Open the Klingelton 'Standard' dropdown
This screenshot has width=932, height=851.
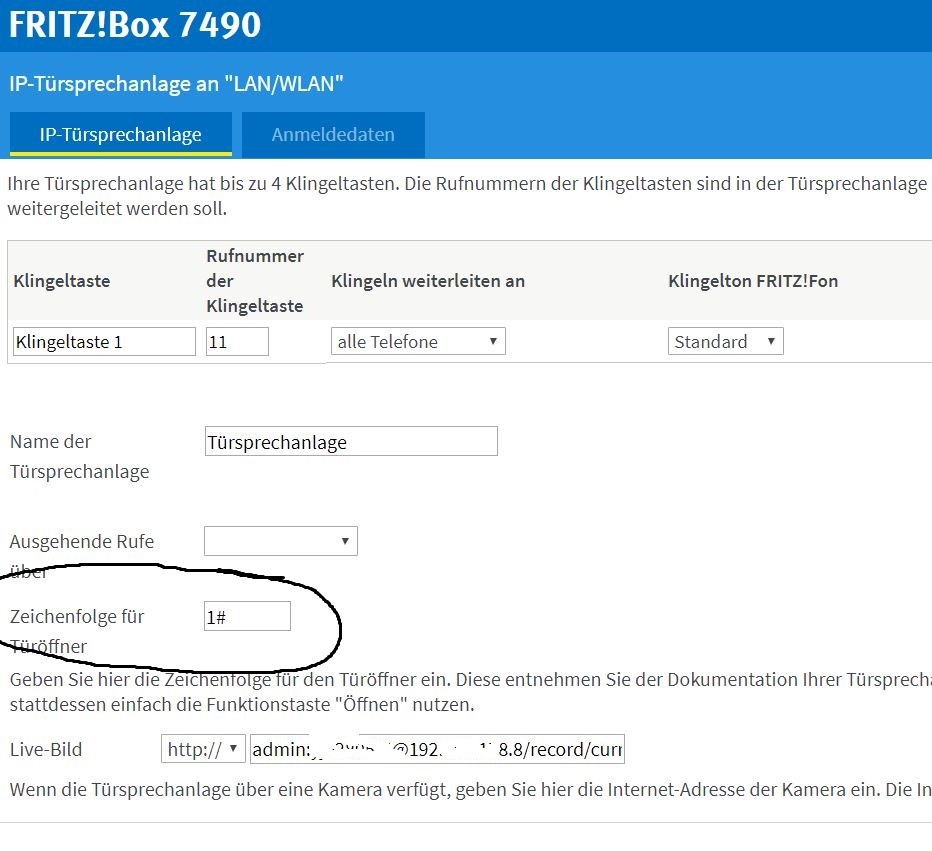(725, 341)
